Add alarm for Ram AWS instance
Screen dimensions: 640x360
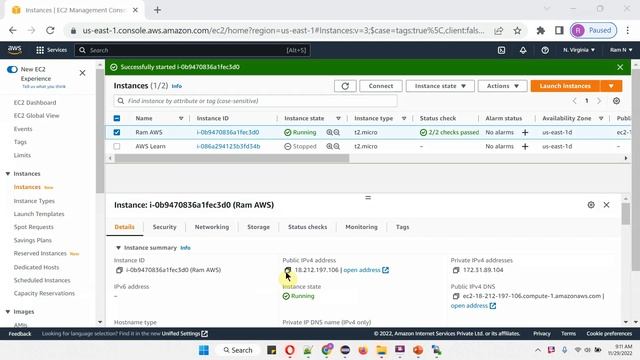click(x=525, y=132)
